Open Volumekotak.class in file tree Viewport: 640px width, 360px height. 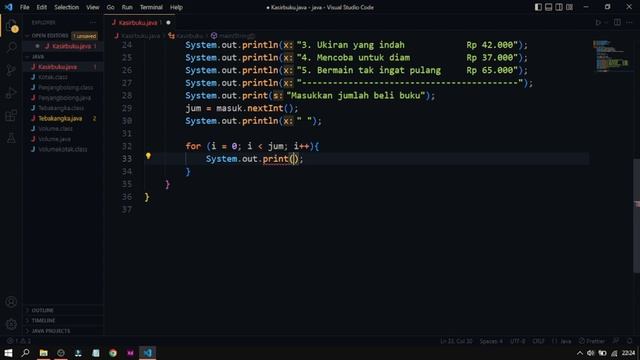point(63,149)
